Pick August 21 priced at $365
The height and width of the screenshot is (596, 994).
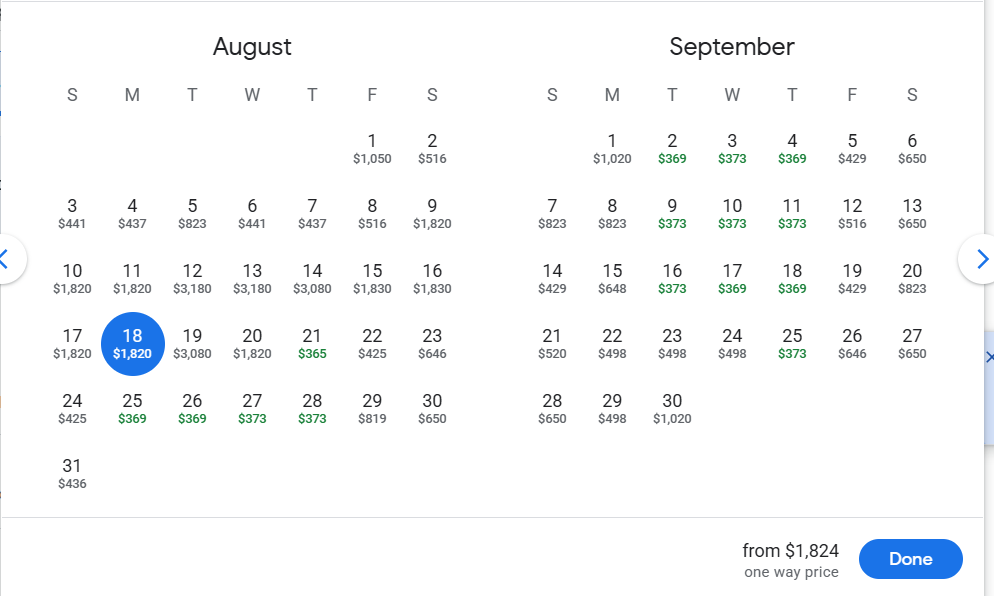pyautogui.click(x=312, y=343)
